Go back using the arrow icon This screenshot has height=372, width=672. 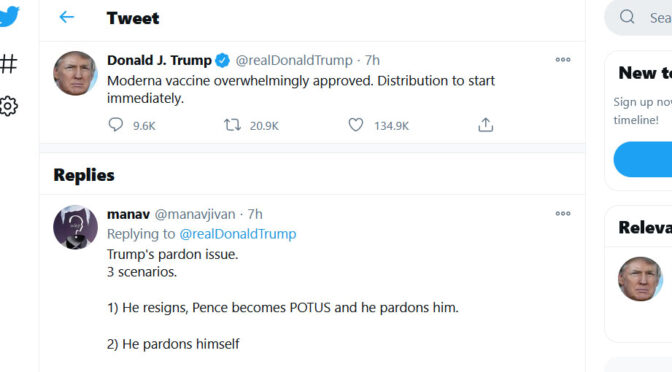pos(67,17)
